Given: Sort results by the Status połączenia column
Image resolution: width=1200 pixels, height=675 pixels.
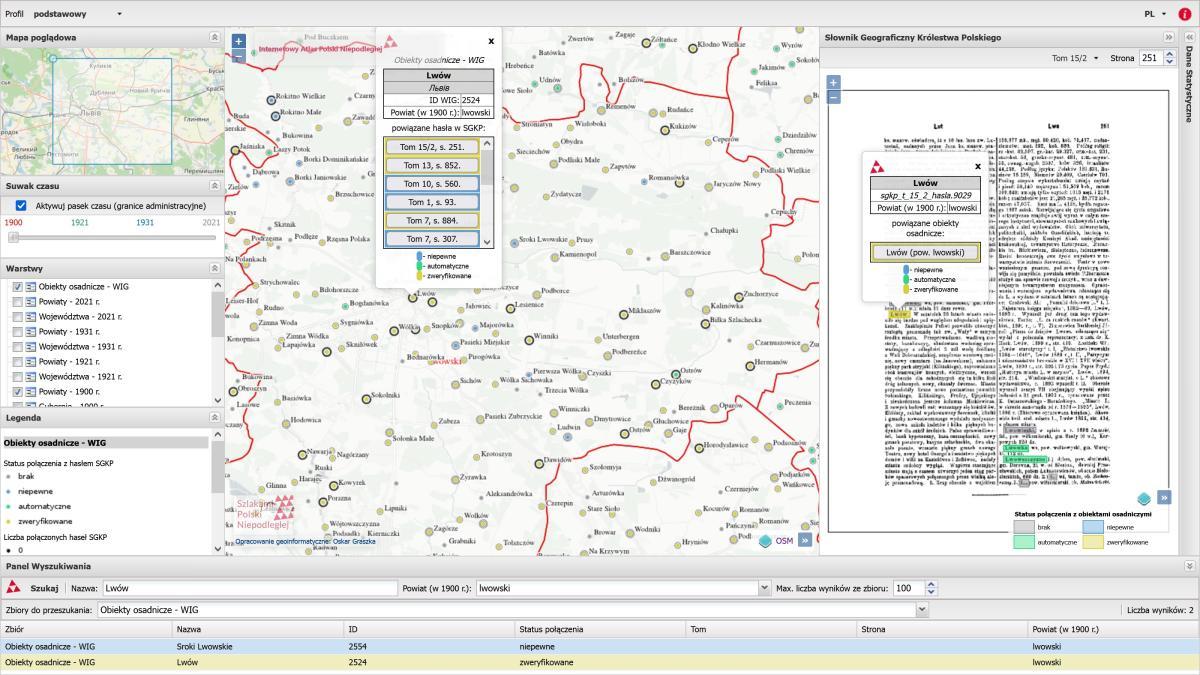Looking at the screenshot, I should tap(600, 629).
